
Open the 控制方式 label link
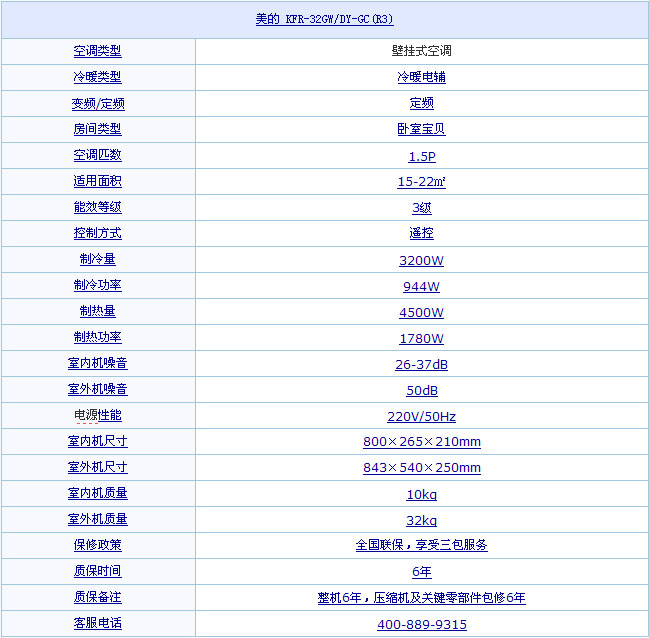pos(98,233)
